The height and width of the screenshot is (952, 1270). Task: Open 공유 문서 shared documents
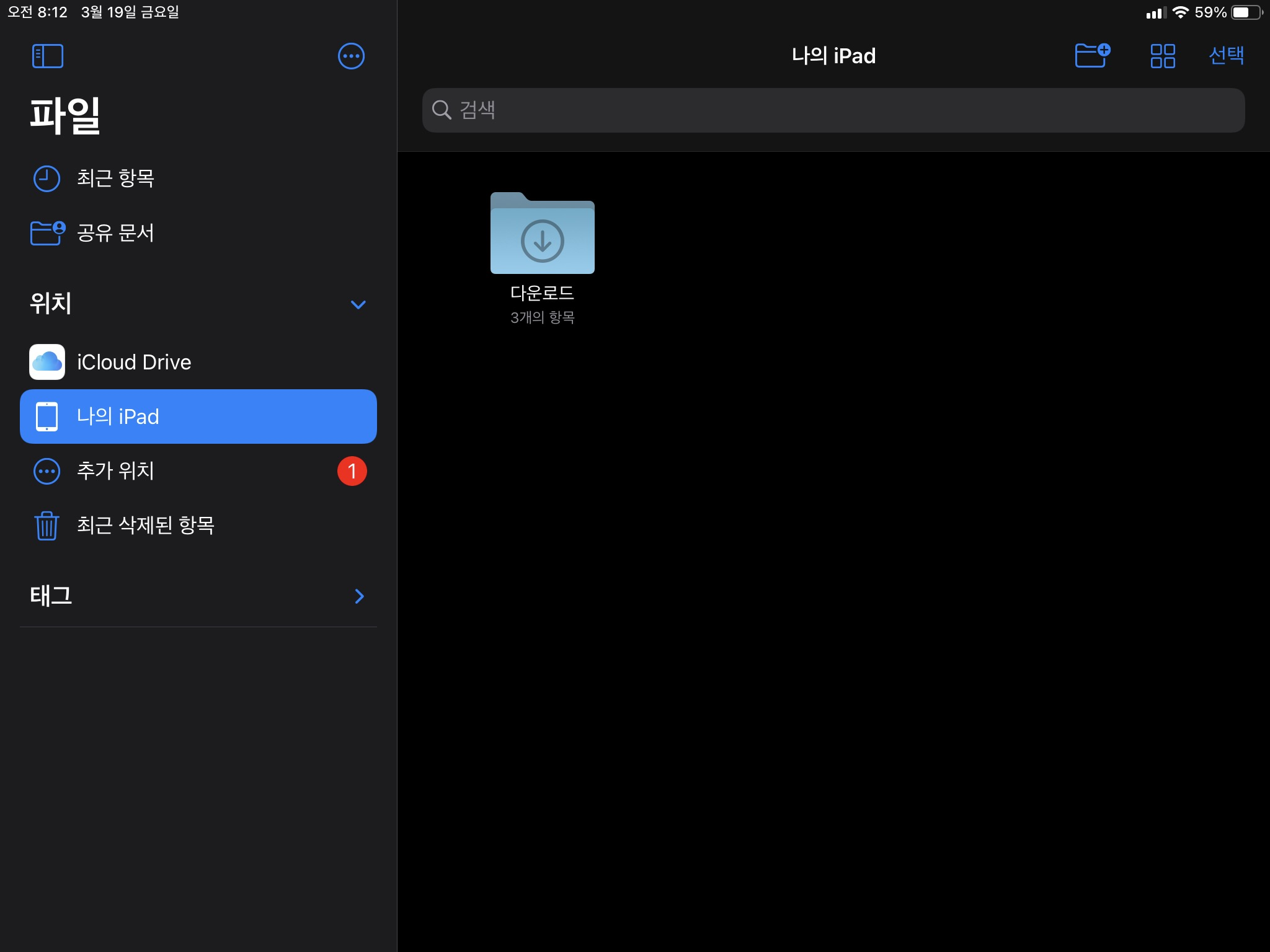point(115,233)
